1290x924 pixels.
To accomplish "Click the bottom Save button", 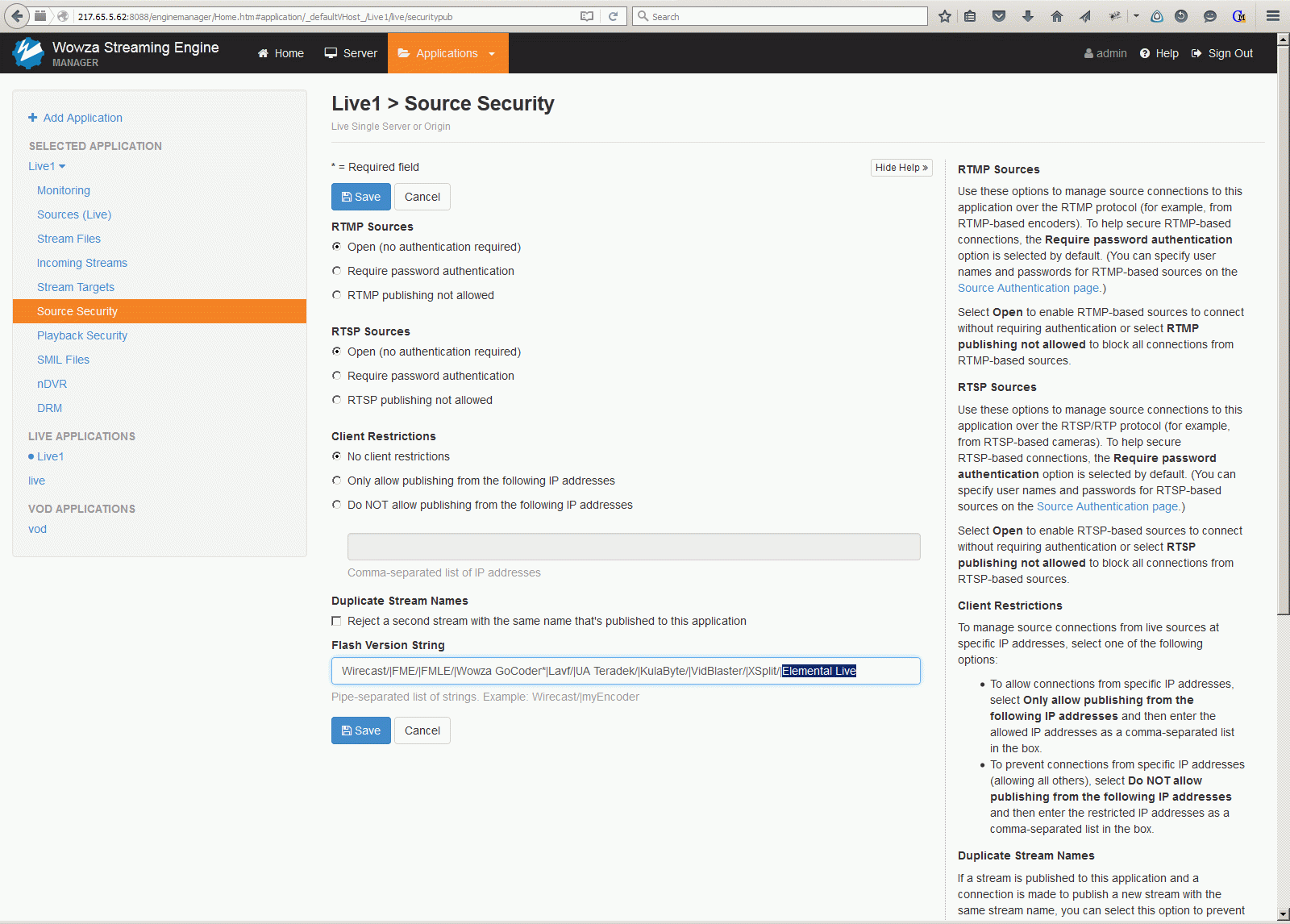I will pyautogui.click(x=361, y=730).
